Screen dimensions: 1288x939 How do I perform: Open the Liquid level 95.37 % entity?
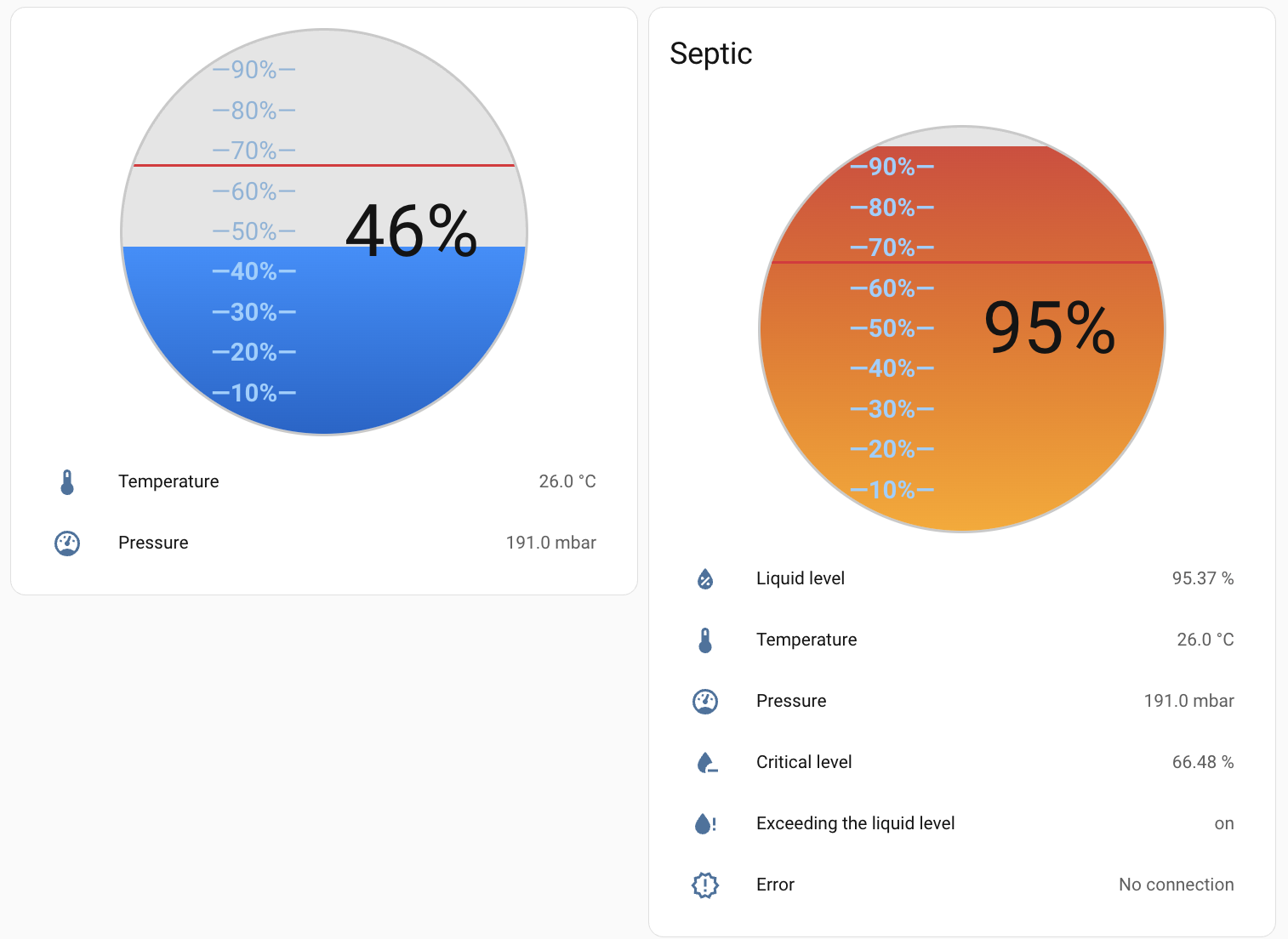click(1202, 579)
